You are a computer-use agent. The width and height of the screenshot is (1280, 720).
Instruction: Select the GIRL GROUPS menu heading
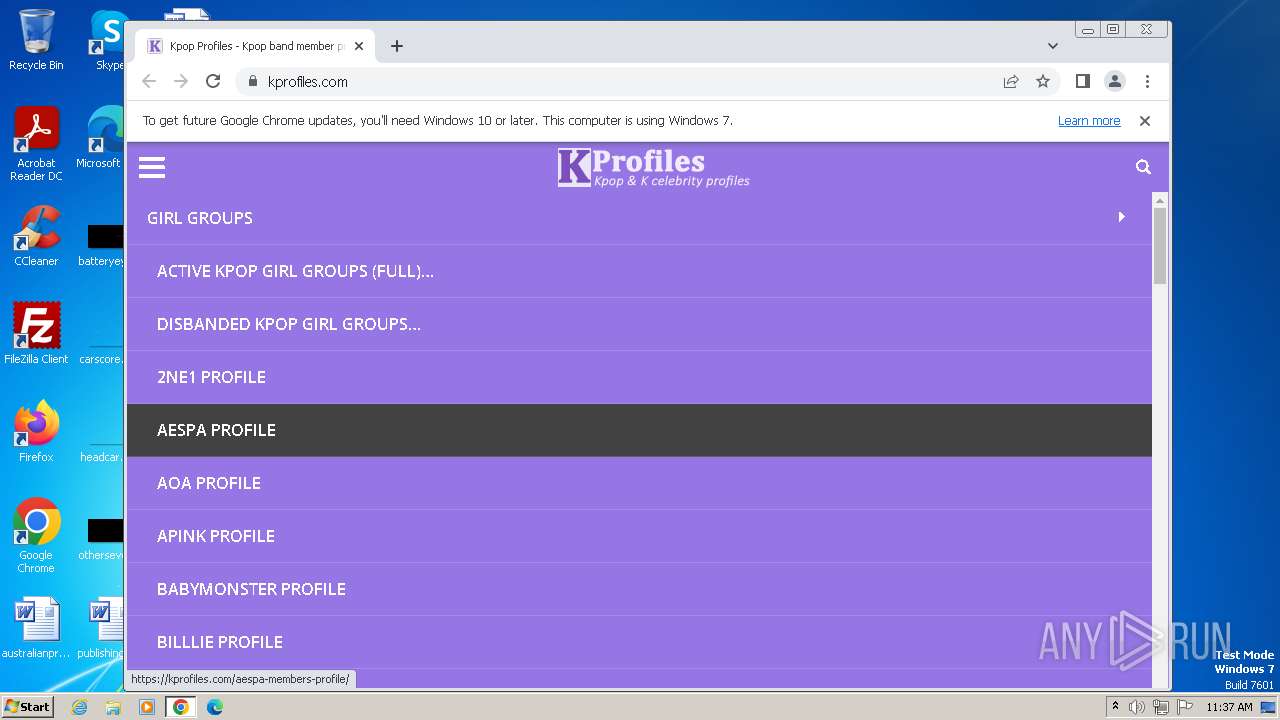(200, 218)
